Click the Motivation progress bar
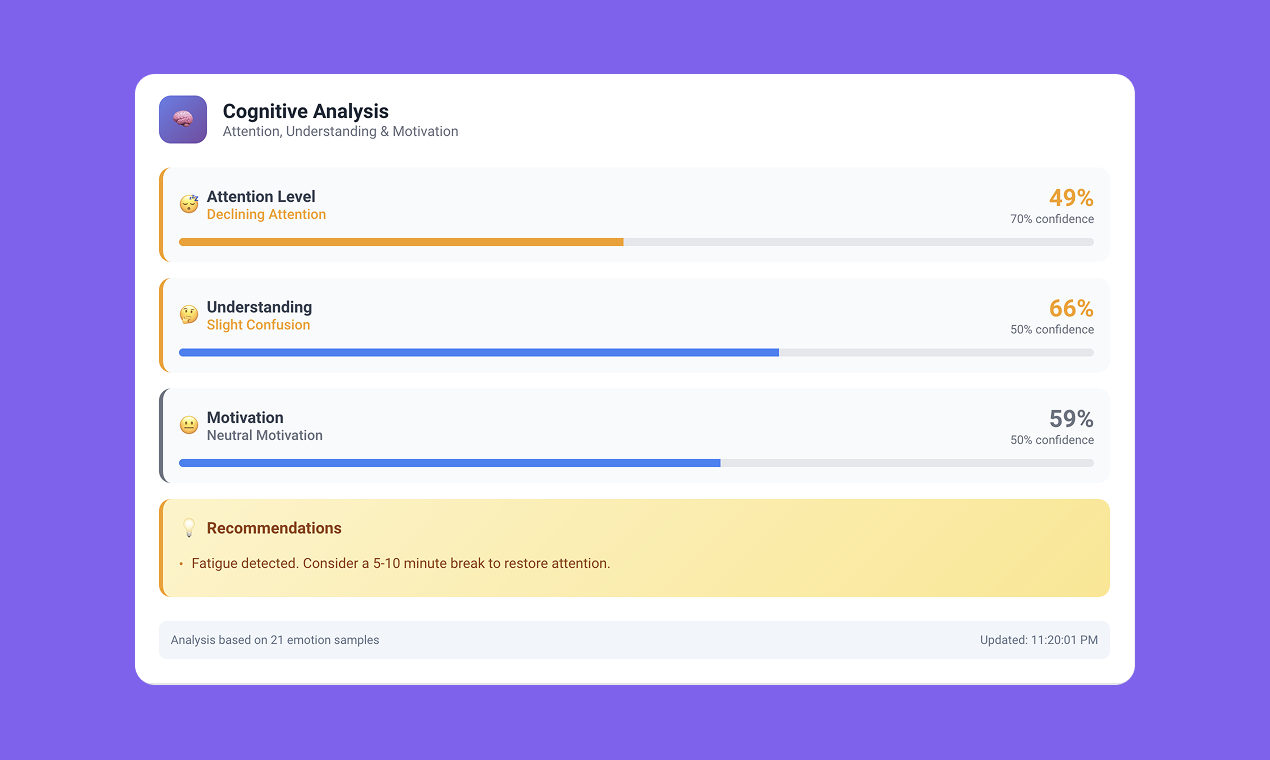This screenshot has width=1270, height=760. 636,463
